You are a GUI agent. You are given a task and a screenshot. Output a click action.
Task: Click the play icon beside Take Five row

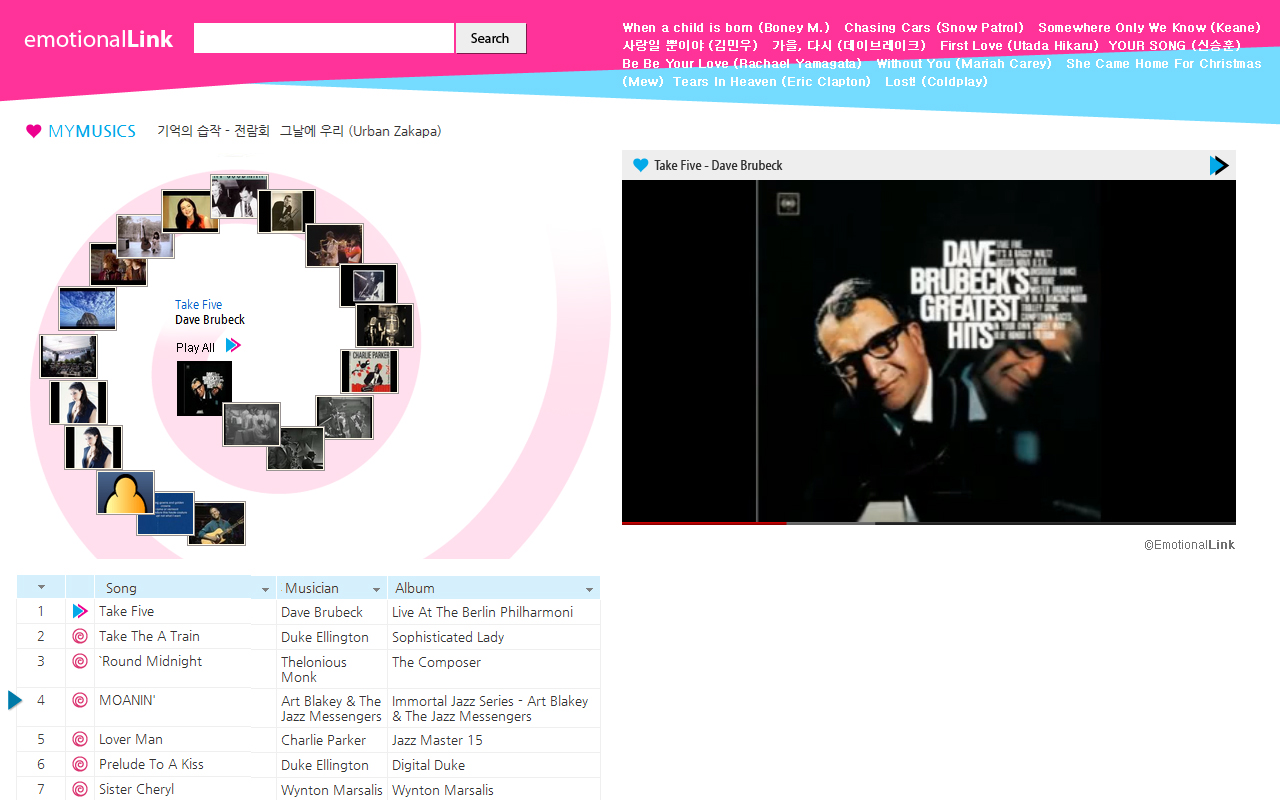pos(80,611)
